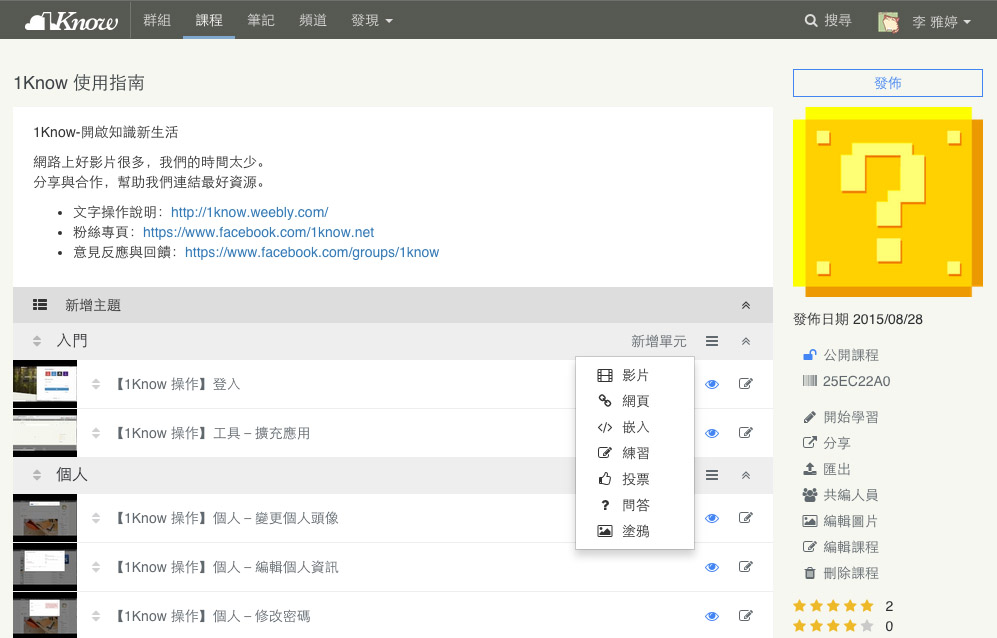
Task: Toggle visibility of 個人－變更個人頭像
Action: (x=712, y=518)
